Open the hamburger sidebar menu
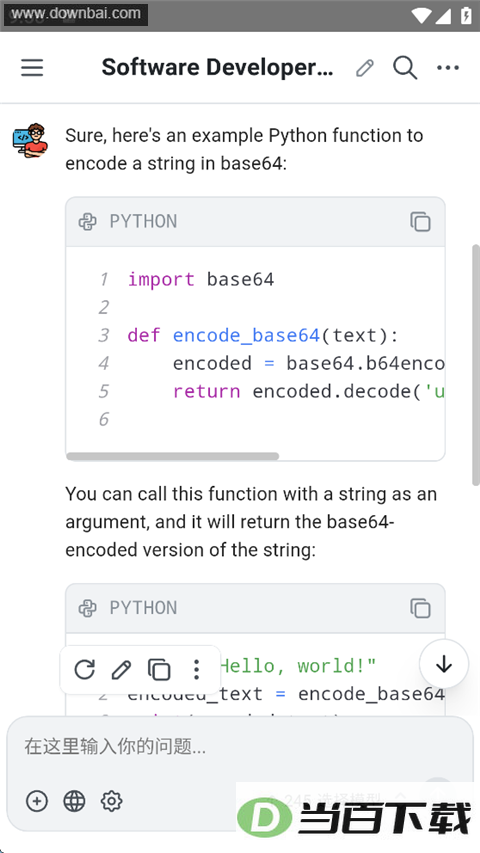This screenshot has width=480, height=853. coord(32,68)
